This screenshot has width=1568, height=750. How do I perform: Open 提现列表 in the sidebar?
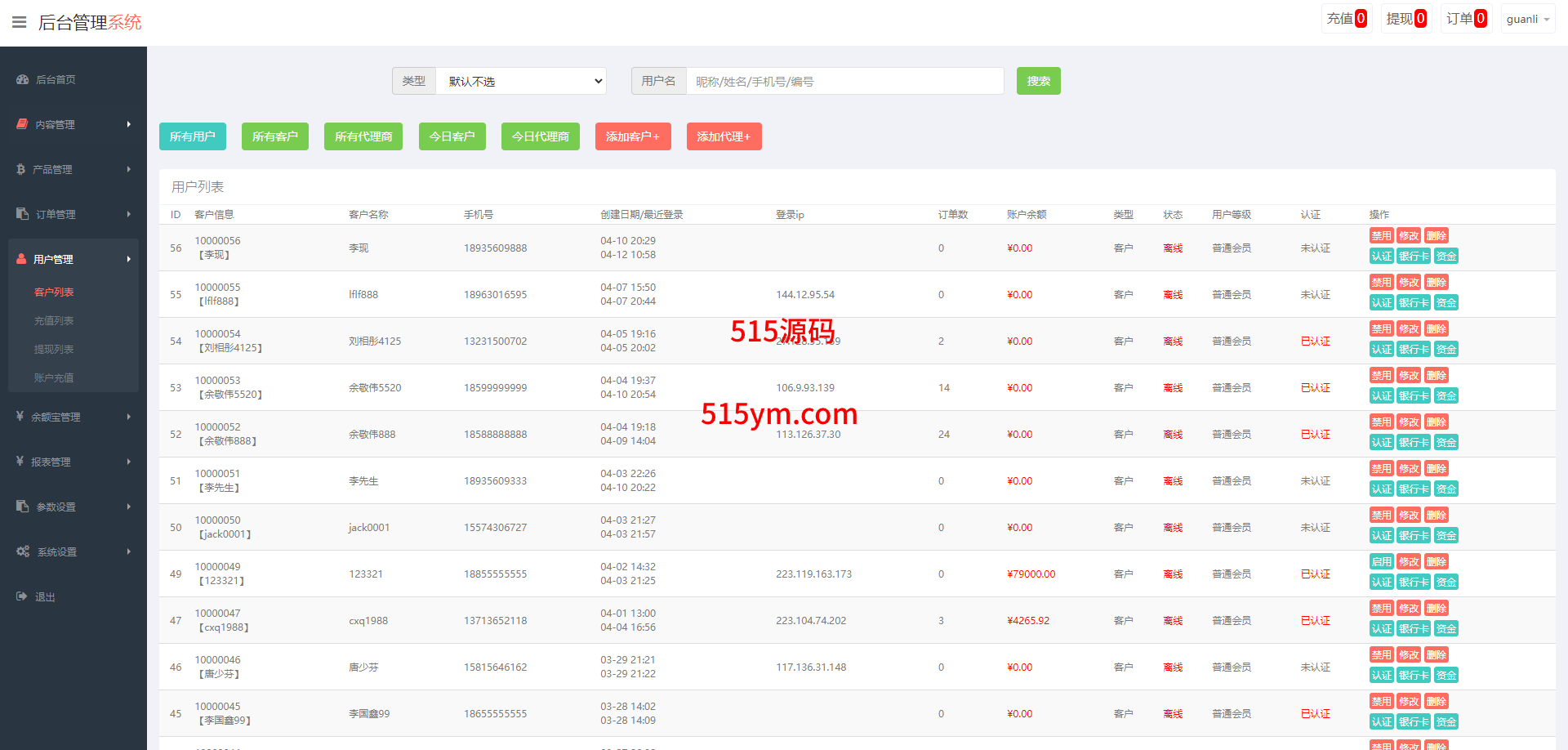54,349
